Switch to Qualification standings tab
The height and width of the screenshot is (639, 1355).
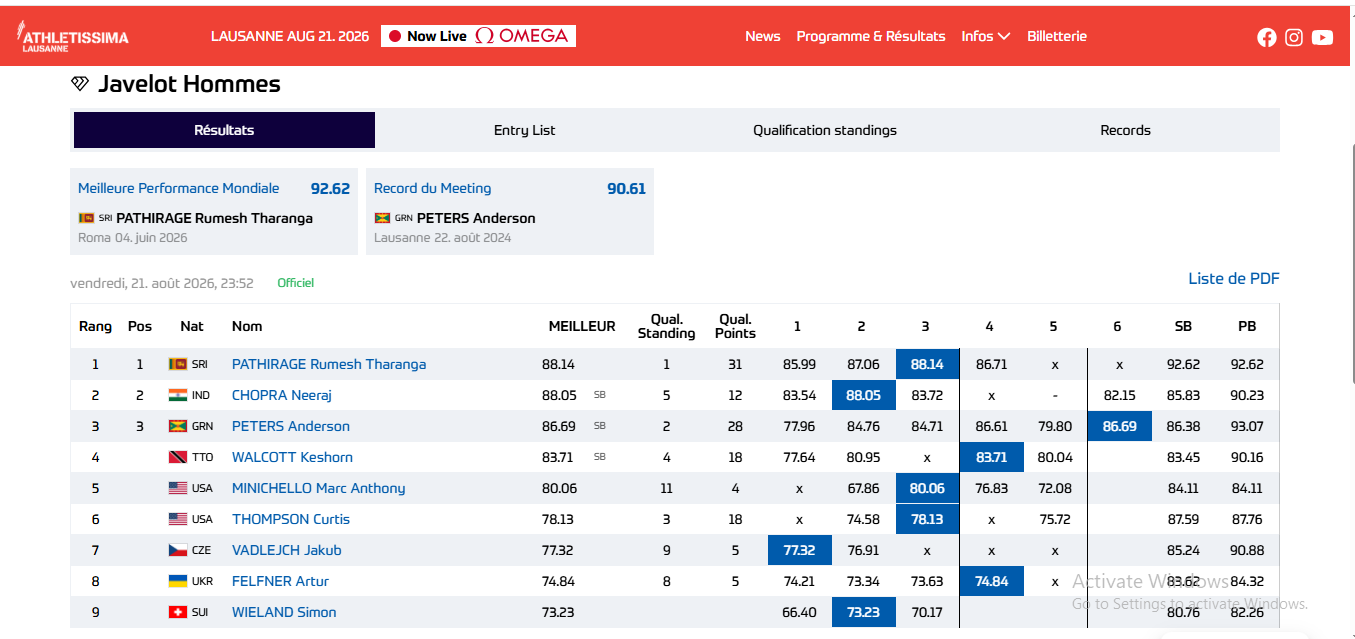click(825, 130)
